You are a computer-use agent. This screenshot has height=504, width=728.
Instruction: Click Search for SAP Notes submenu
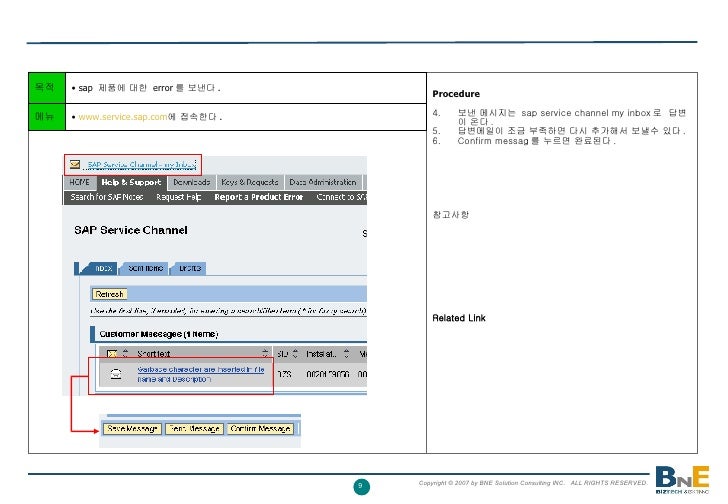(107, 197)
